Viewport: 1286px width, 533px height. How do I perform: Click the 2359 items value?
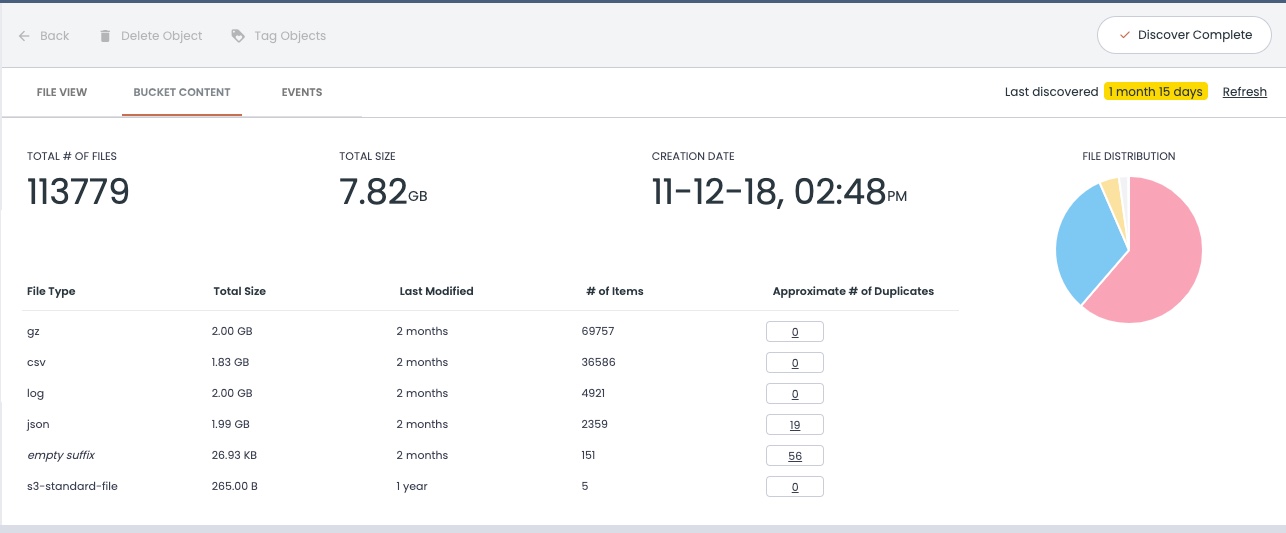(x=594, y=424)
